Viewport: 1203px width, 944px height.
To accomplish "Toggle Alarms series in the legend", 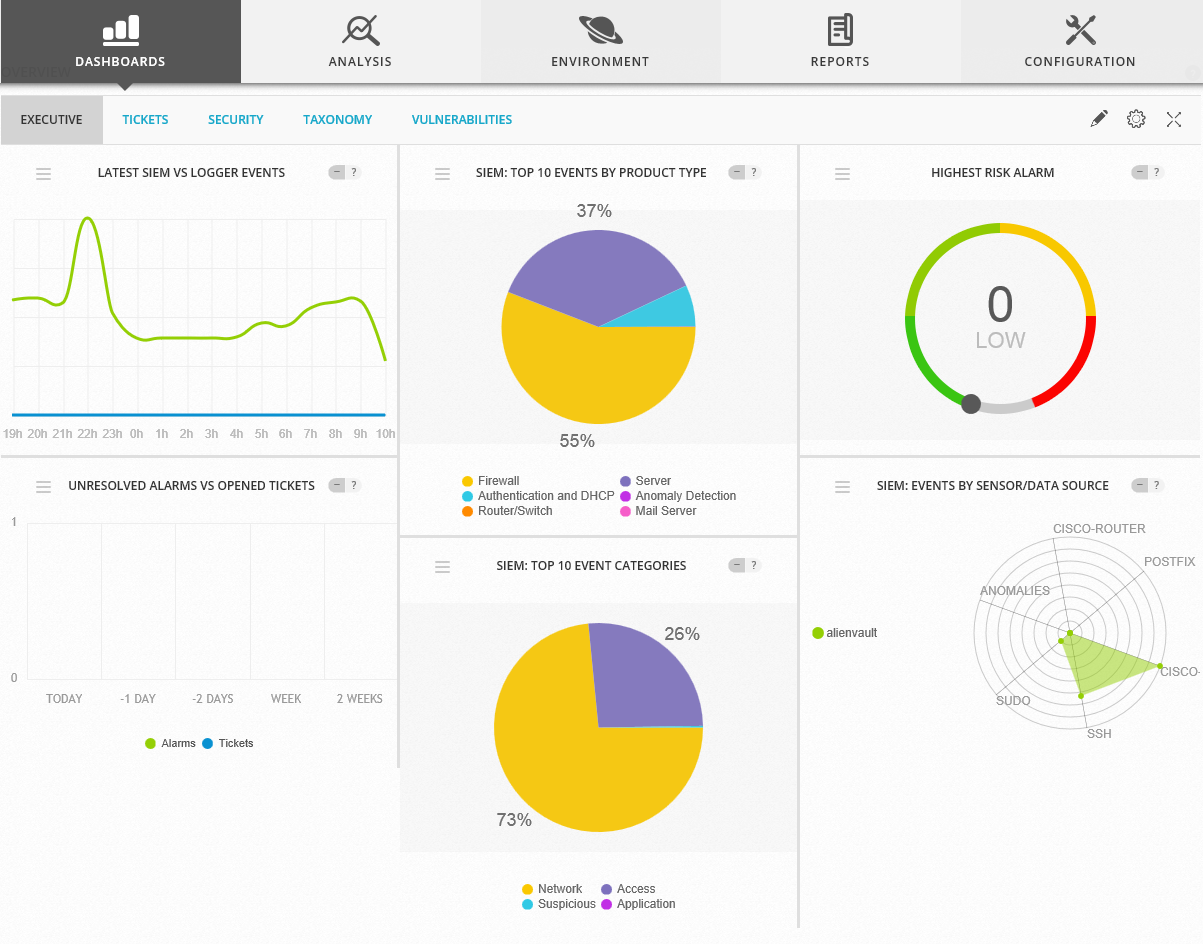I will tap(170, 743).
